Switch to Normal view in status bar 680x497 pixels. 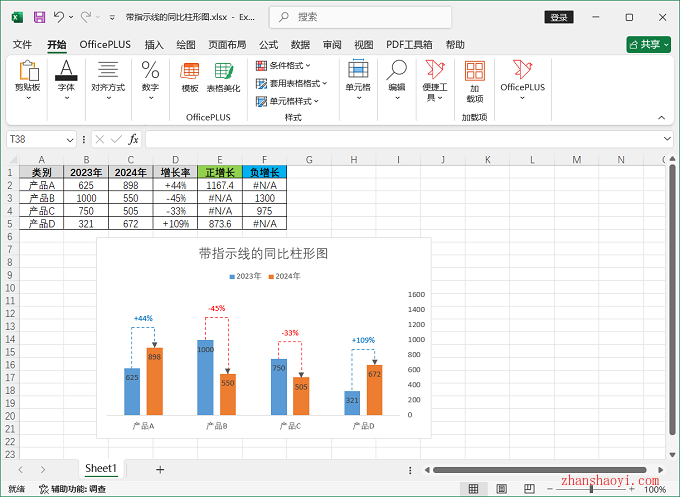[x=475, y=489]
